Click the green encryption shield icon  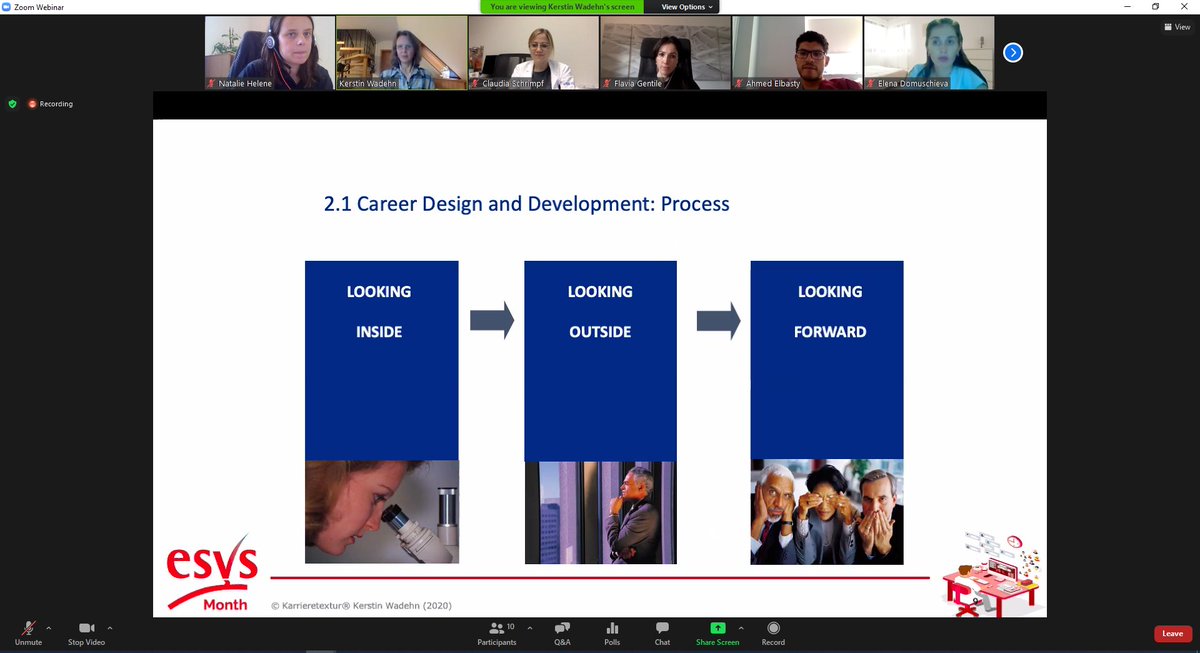pyautogui.click(x=12, y=103)
